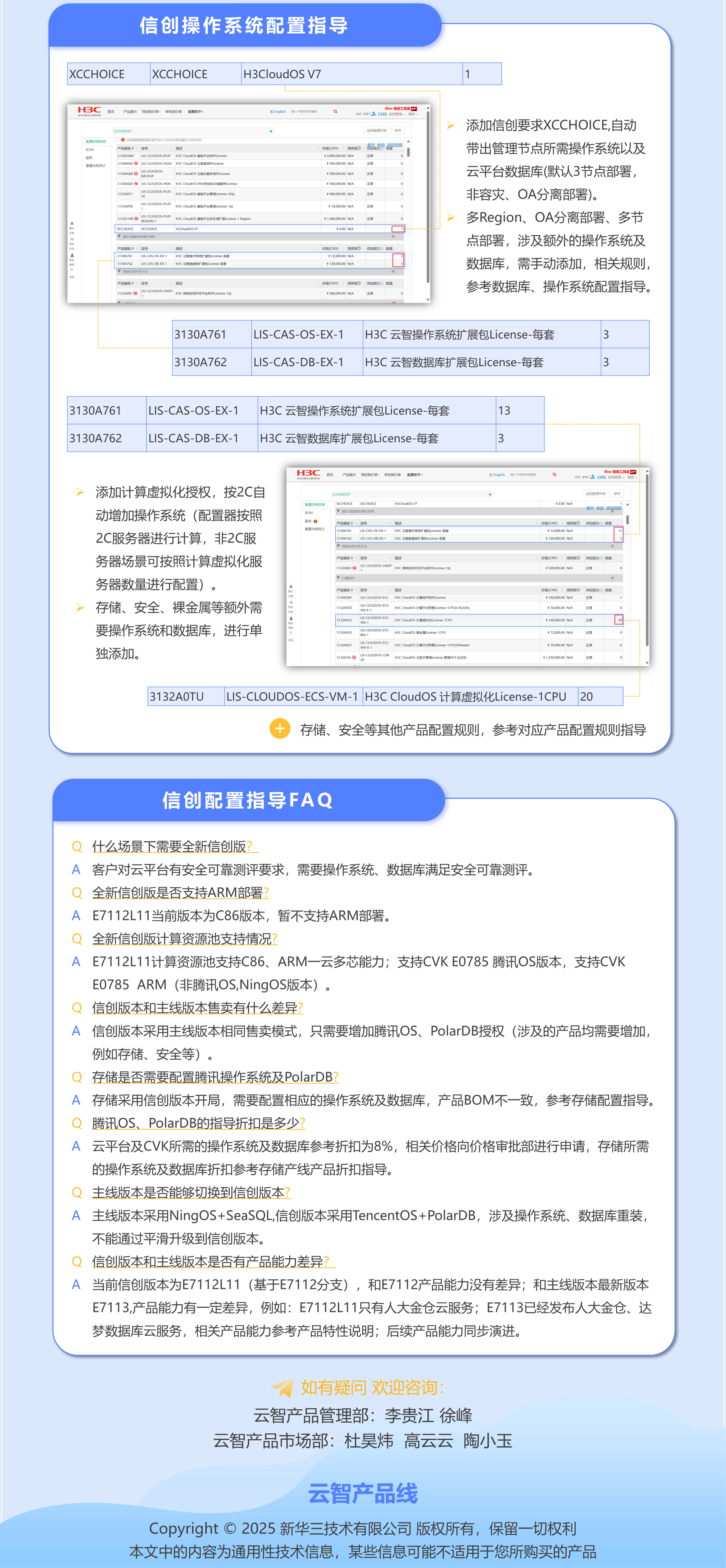Click the red M badge beside 3132A18J
This screenshot has height=1568, width=726.
tap(354, 657)
